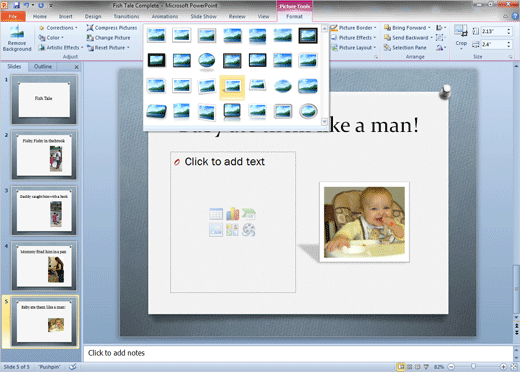Switch to Slide Sorter view in status bar
This screenshot has width=520, height=372.
[409, 367]
